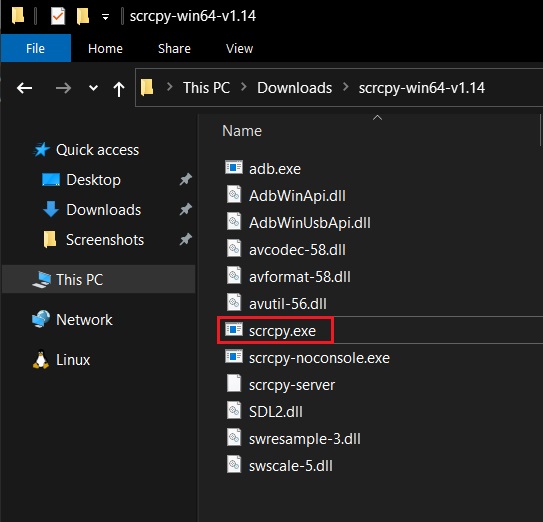Expand the chevron after This PC breadcrumb
The height and width of the screenshot is (522, 543).
[x=244, y=87]
